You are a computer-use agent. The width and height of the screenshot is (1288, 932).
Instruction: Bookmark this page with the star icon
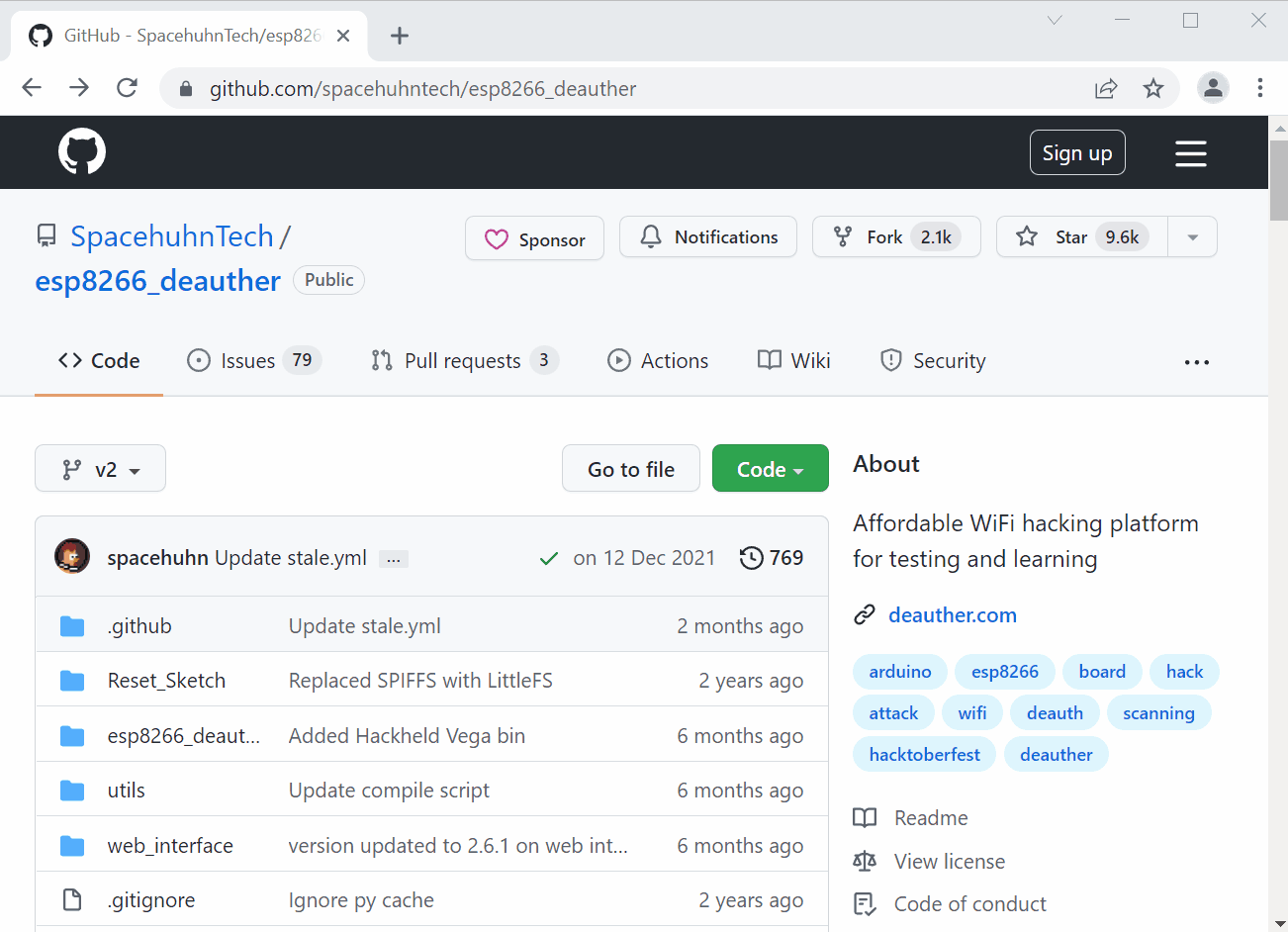click(x=1153, y=88)
